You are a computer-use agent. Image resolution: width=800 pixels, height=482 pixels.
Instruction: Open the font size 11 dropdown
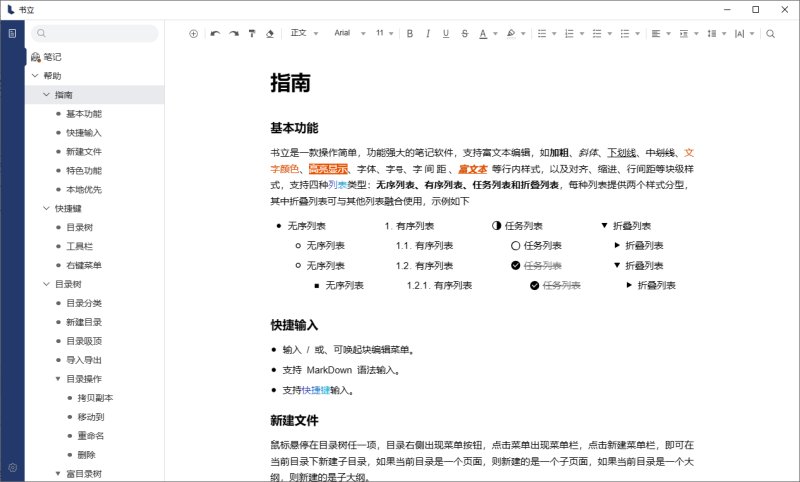pos(385,34)
